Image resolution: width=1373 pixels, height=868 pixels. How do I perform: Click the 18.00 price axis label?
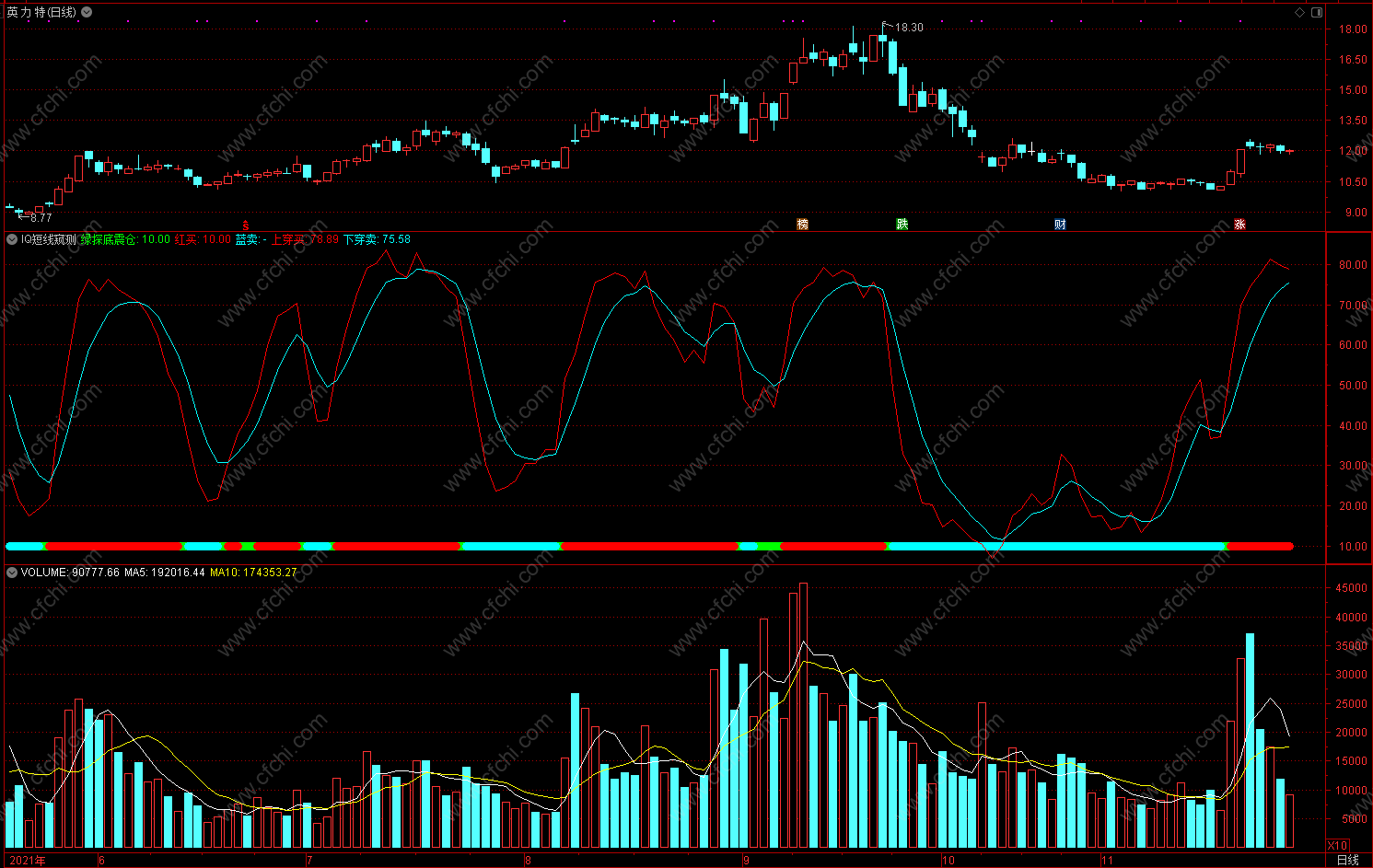(1353, 29)
